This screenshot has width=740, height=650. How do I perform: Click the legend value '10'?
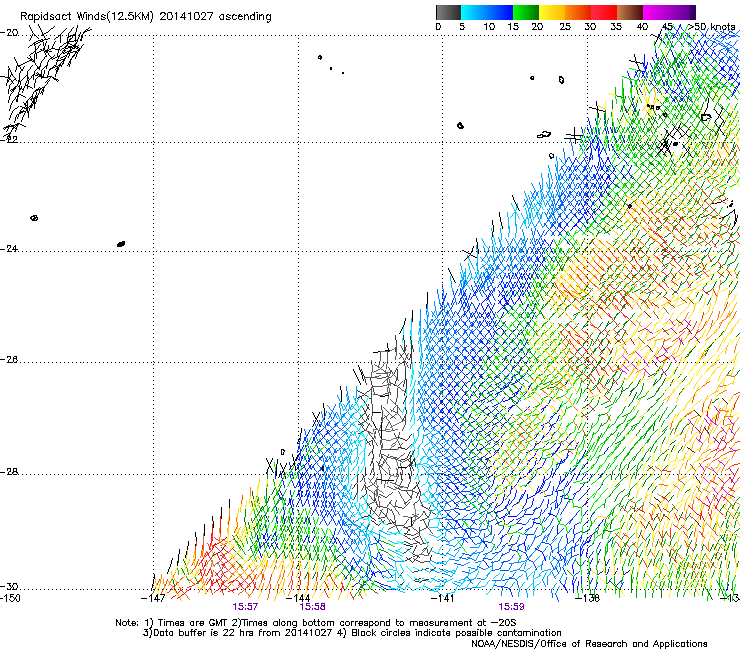tap(489, 27)
